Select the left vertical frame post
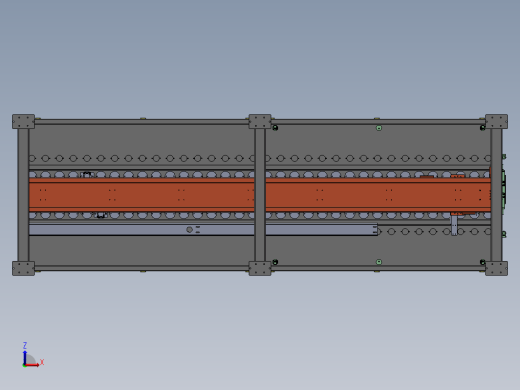520x390 pixels. [x=23, y=195]
